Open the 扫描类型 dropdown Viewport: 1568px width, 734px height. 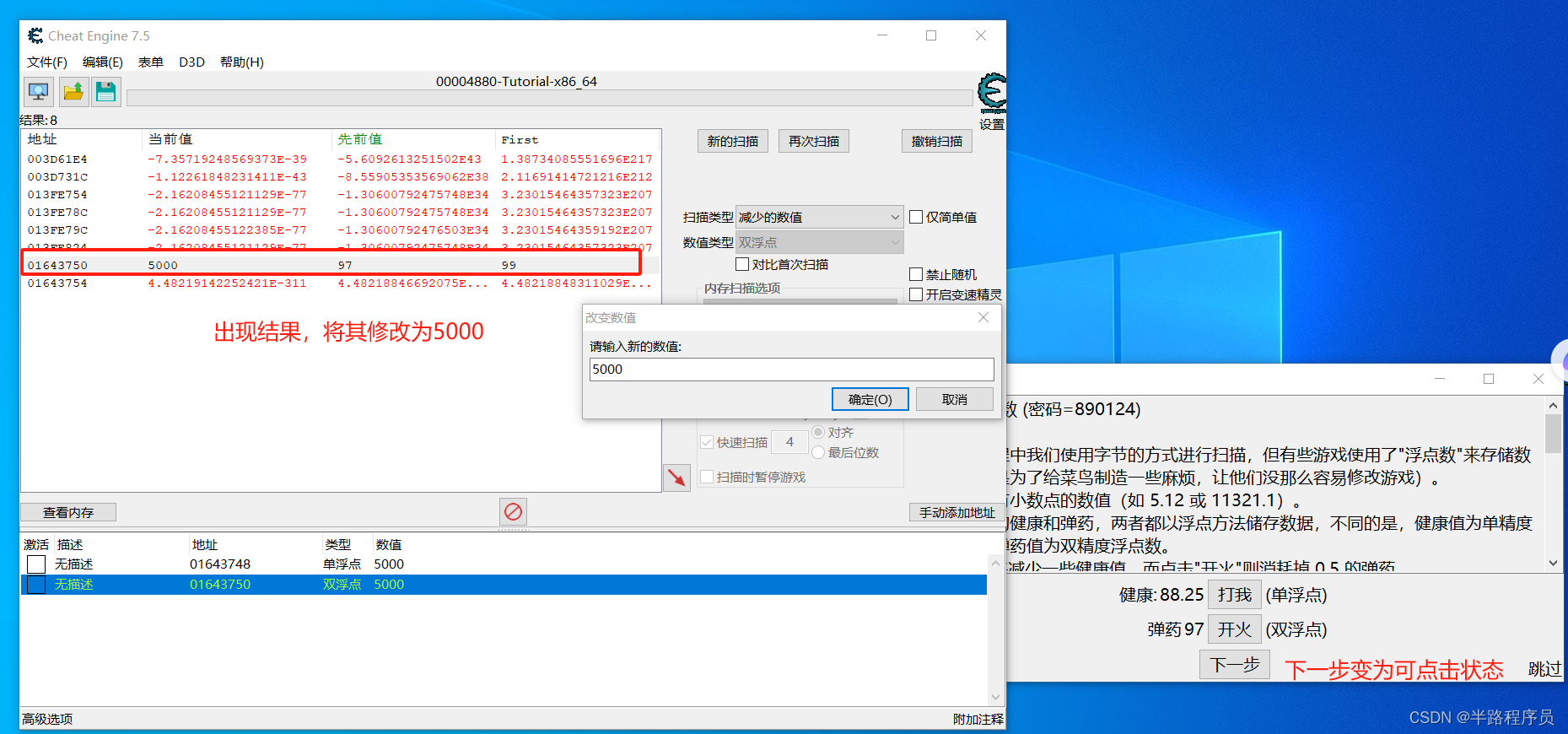pyautogui.click(x=819, y=217)
